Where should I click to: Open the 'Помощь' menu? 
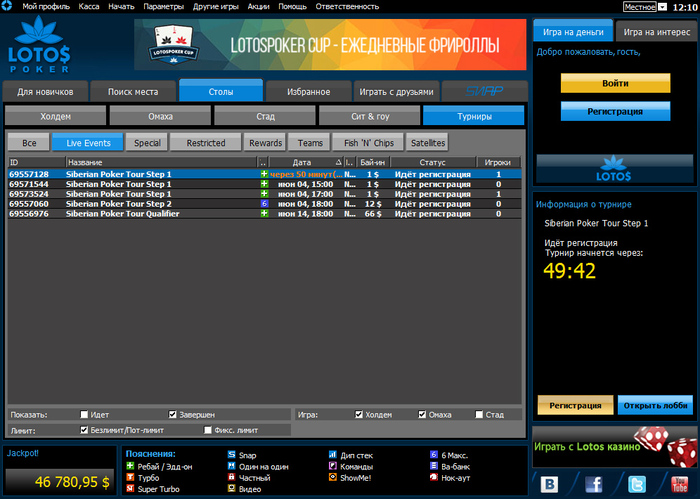(292, 7)
